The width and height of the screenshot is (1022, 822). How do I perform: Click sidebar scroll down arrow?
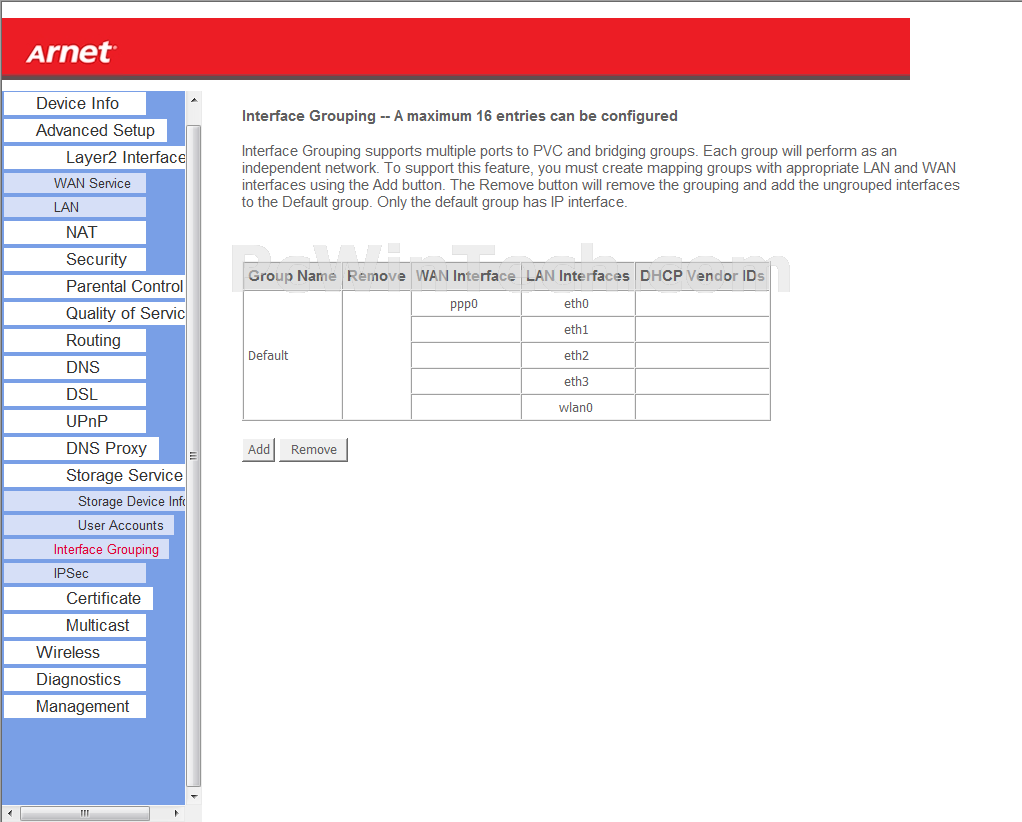click(194, 797)
